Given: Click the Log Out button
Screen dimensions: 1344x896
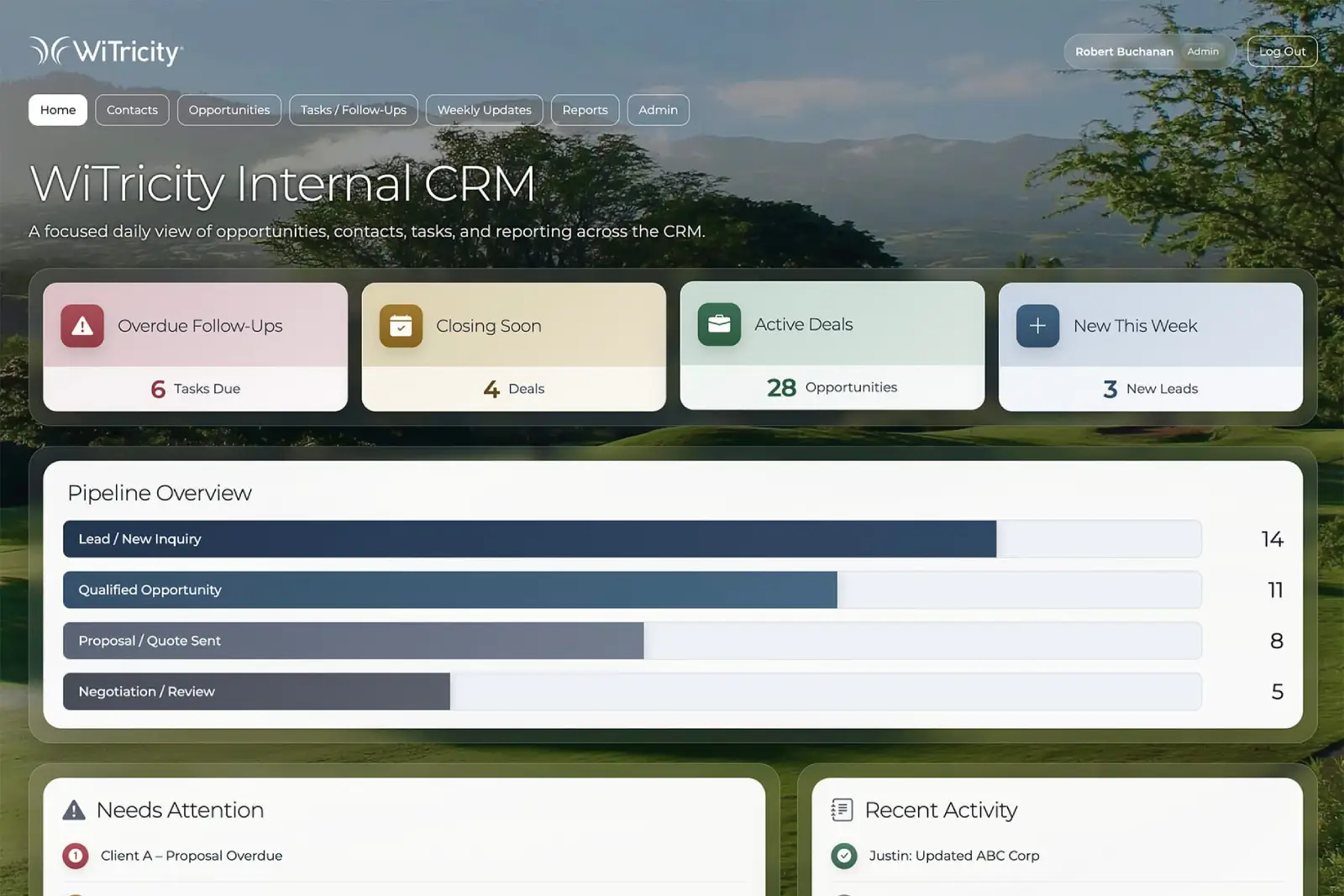Looking at the screenshot, I should 1282,51.
